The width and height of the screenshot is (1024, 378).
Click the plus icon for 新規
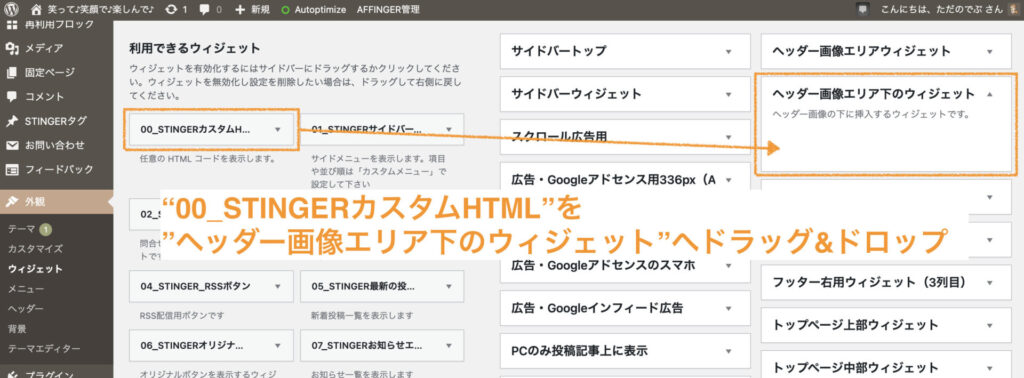click(x=240, y=10)
